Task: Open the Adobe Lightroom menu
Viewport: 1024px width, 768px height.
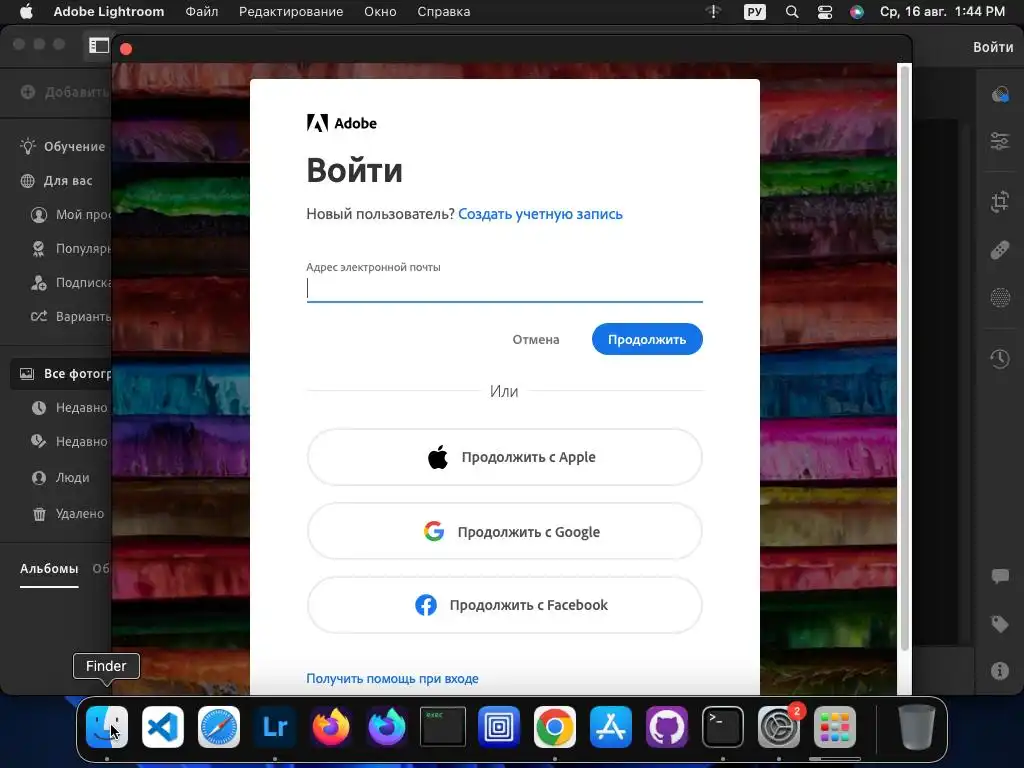Action: [x=109, y=12]
